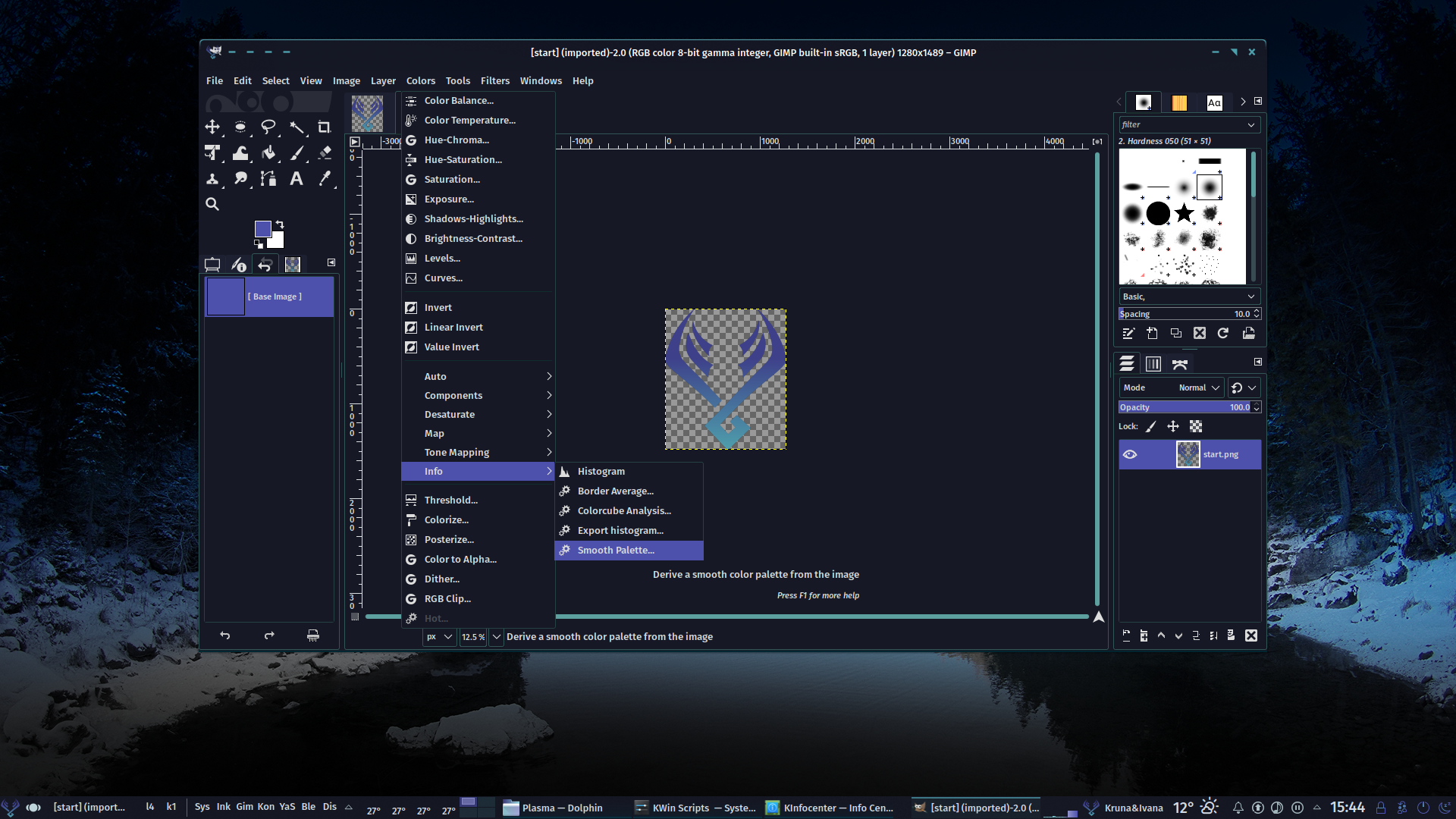Open the Basic brush tag dropdown
Screen dimensions: 1456x819
point(1189,297)
